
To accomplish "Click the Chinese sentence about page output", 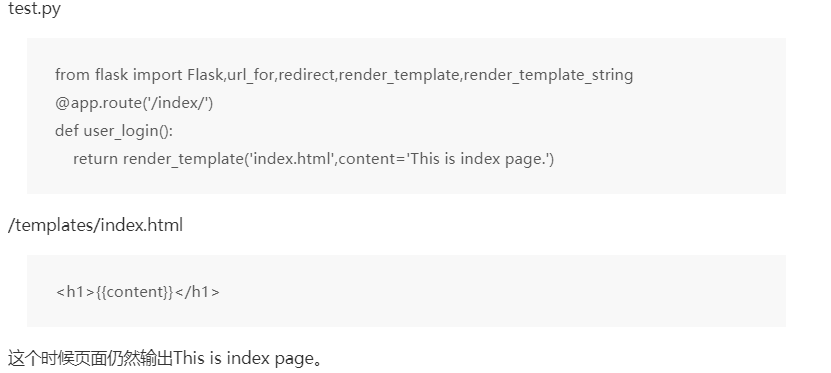I will click(165, 359).
